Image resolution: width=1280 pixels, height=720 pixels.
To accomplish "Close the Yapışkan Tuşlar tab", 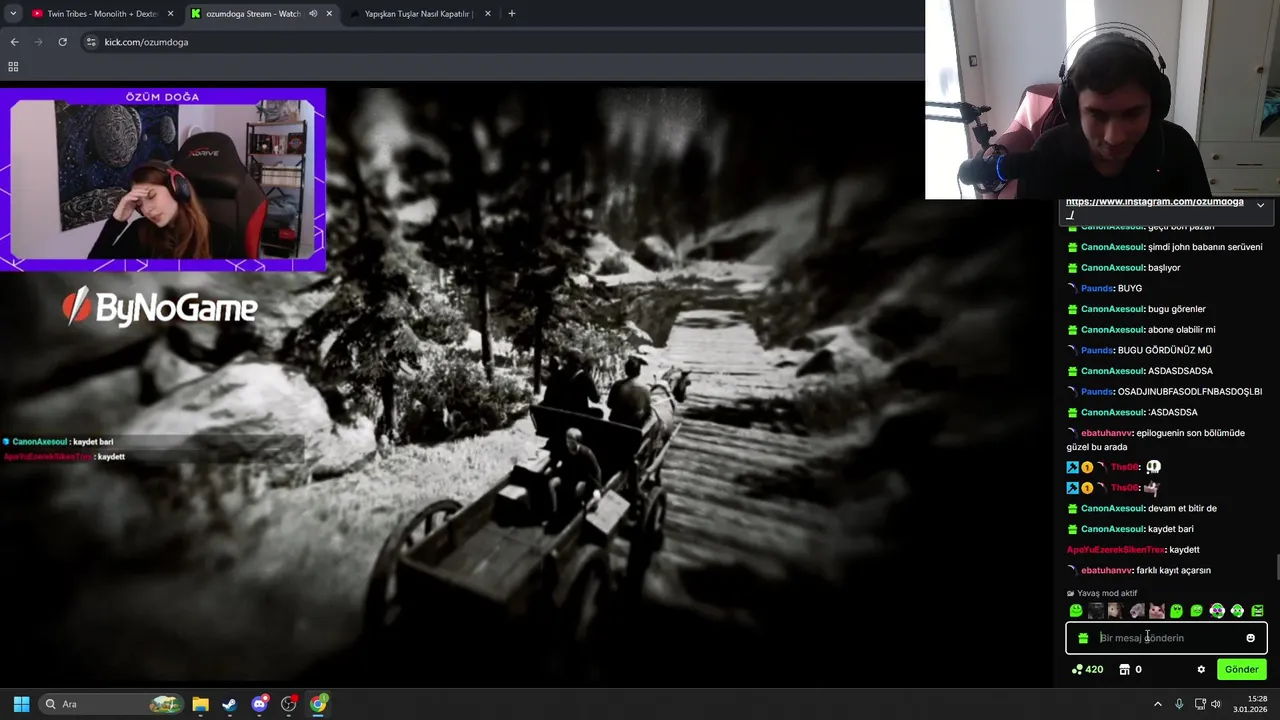I will [488, 14].
